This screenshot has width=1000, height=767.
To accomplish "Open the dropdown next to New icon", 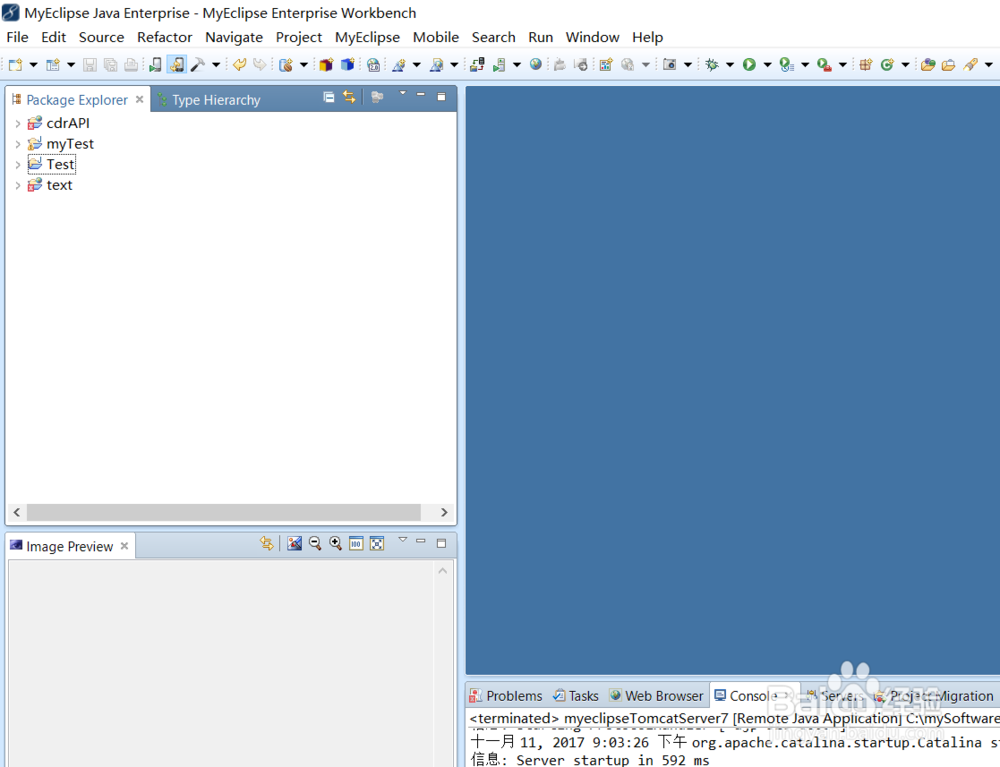I will pos(33,64).
